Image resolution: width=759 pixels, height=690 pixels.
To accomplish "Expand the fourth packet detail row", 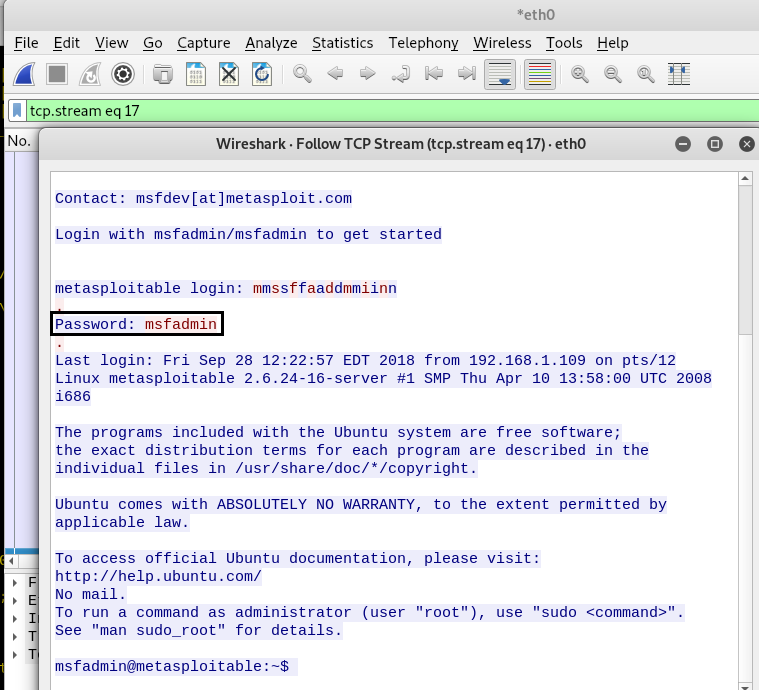I will click(x=15, y=636).
